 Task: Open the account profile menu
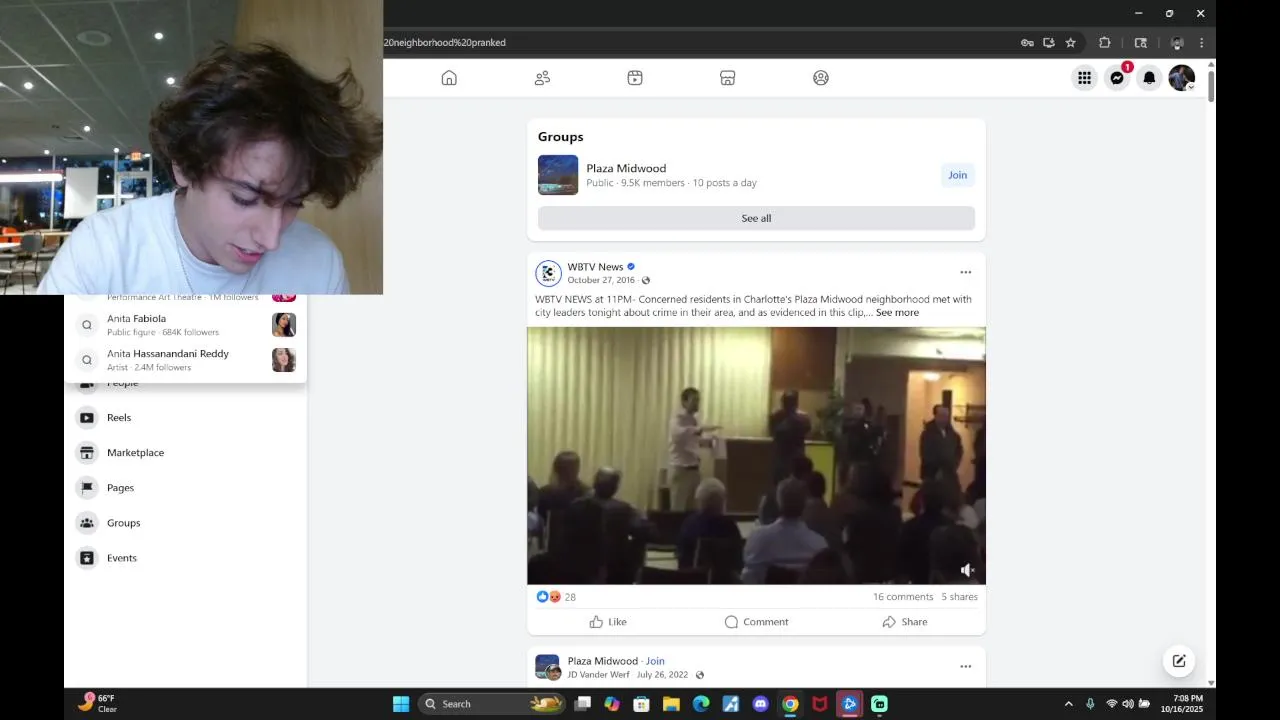click(x=1182, y=78)
